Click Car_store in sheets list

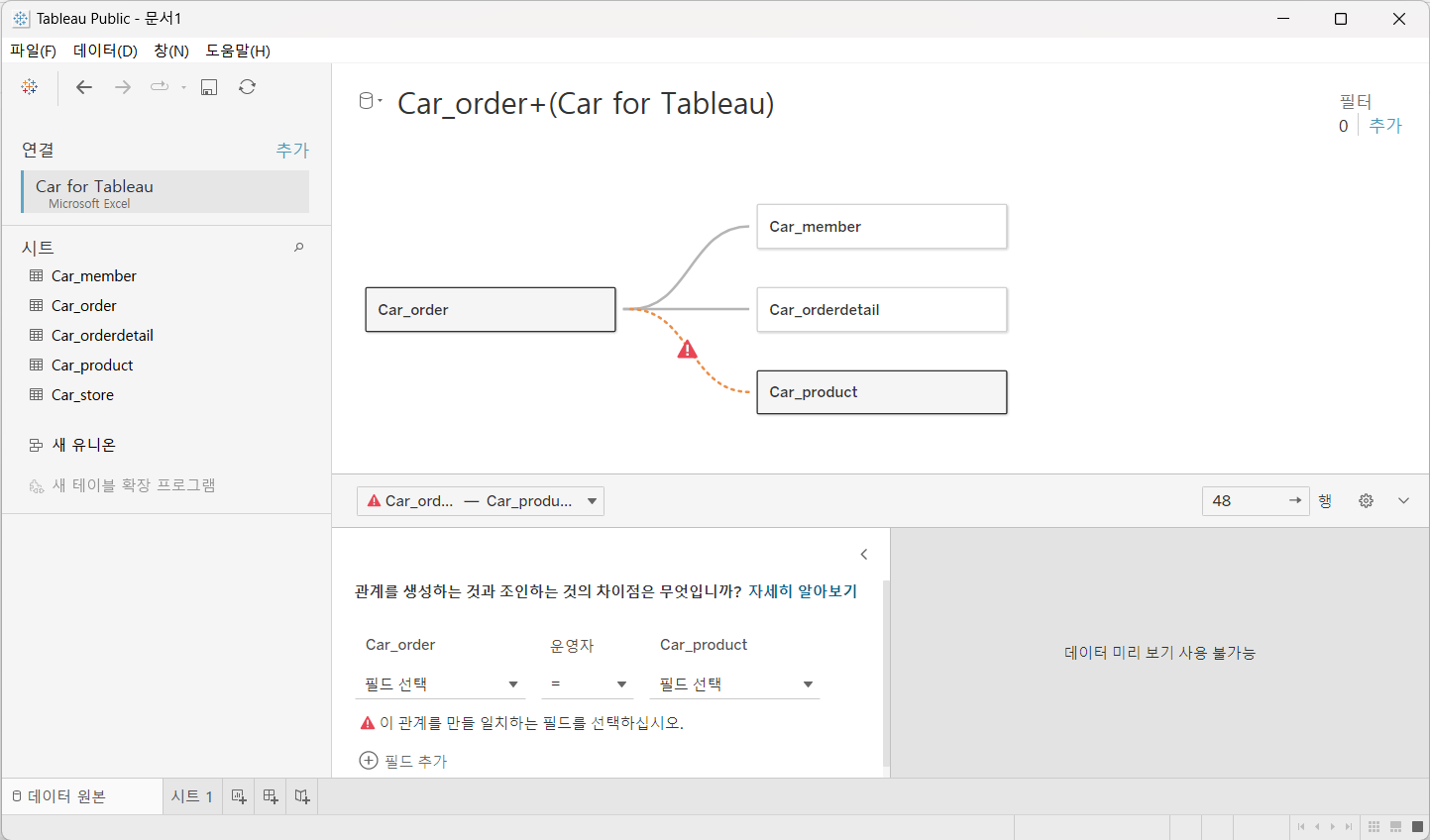click(x=82, y=395)
